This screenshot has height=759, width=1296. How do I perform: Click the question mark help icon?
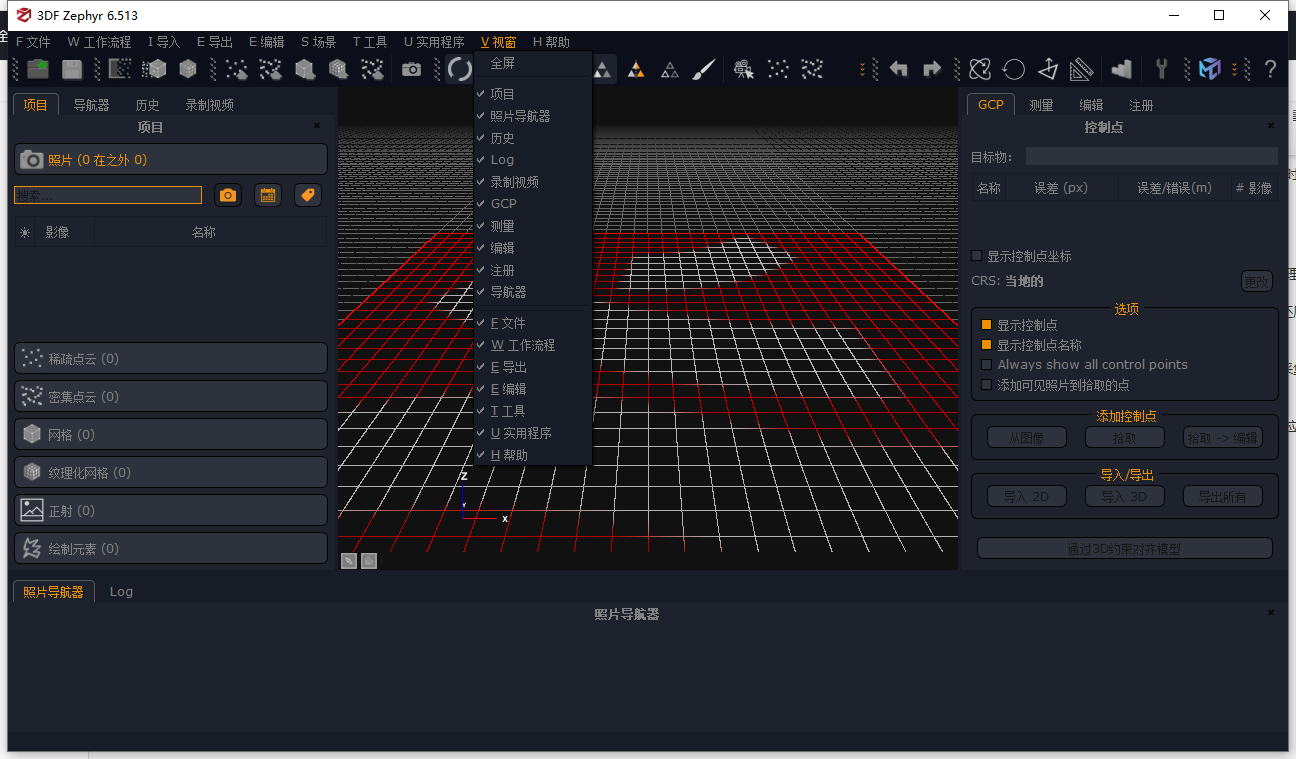coord(1270,69)
